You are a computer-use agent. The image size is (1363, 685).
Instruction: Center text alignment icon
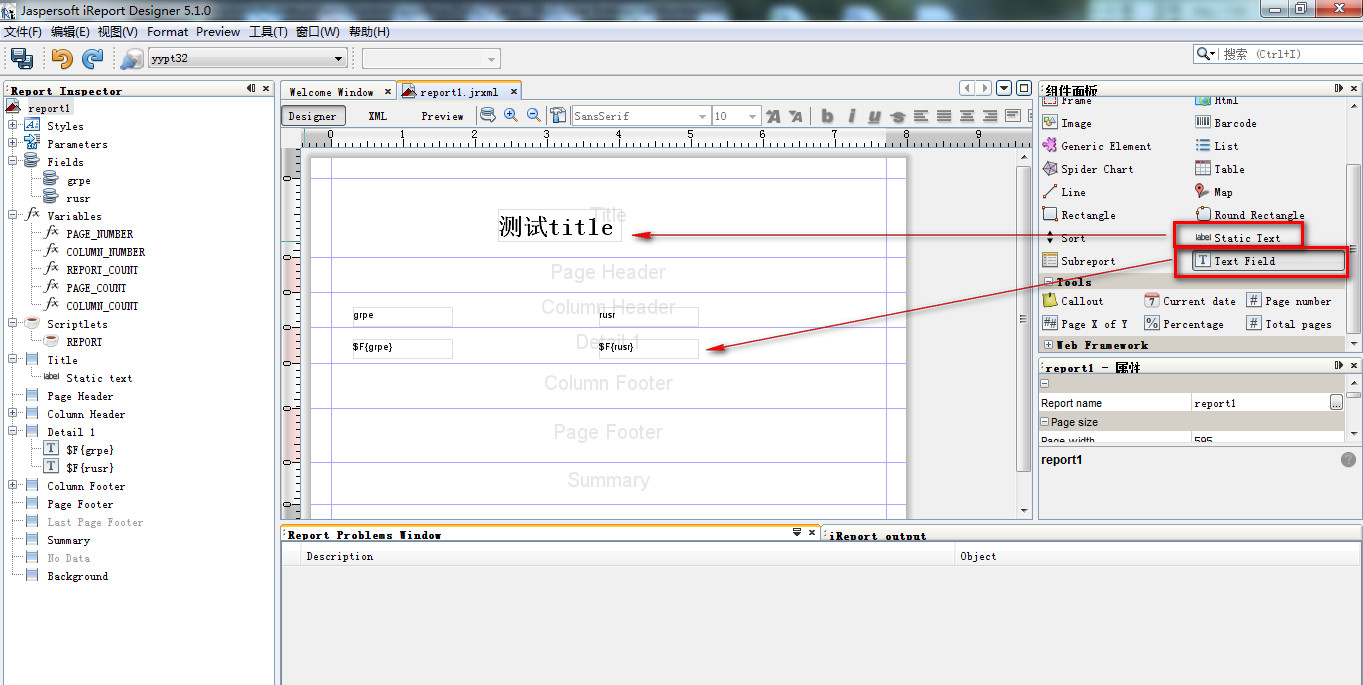tap(967, 116)
